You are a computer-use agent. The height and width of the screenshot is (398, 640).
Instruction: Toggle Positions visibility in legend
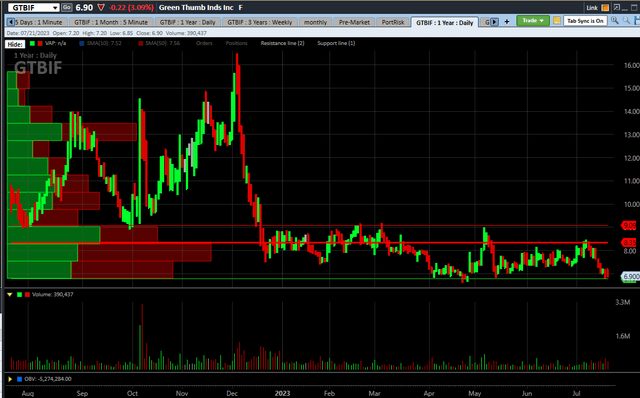(237, 43)
